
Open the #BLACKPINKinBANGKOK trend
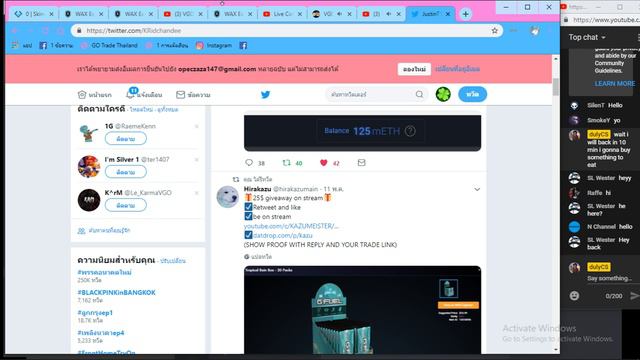[116, 293]
